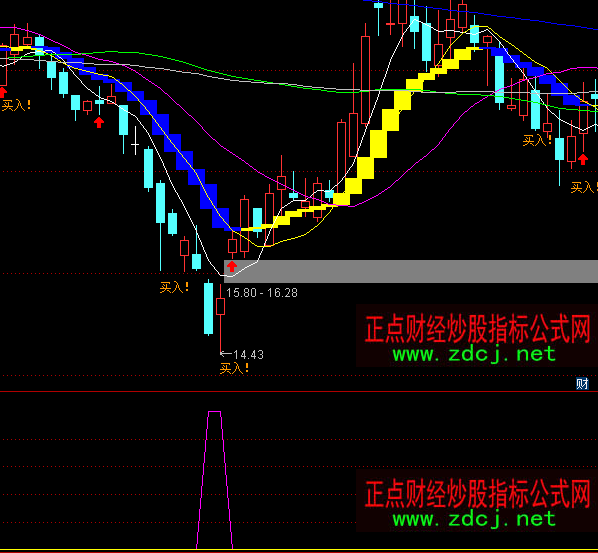Click the red arrow above the leftmost 买入! label
The image size is (598, 553).
(3, 92)
